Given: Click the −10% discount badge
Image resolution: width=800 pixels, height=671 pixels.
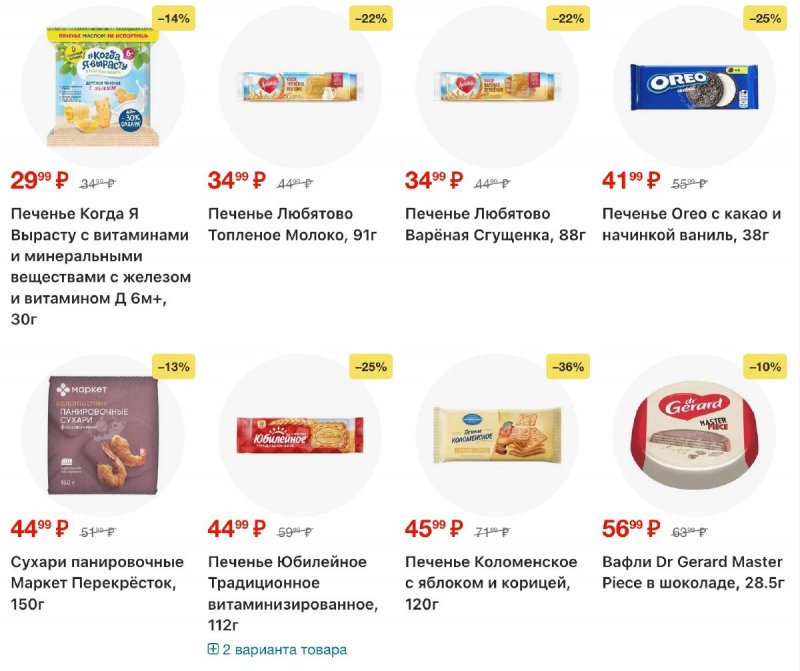Looking at the screenshot, I should coord(765,367).
